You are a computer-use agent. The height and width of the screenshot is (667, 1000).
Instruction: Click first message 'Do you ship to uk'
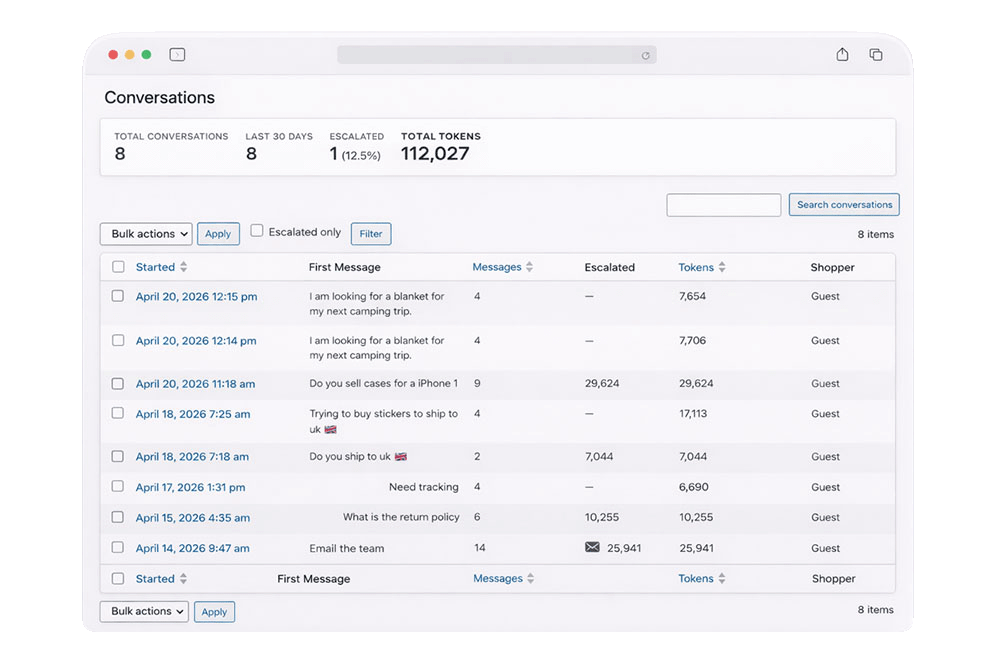tap(358, 457)
